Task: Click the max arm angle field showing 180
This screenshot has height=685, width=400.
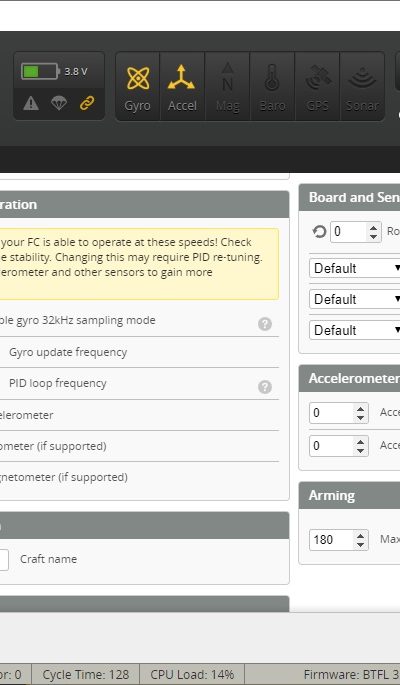Action: click(x=332, y=540)
